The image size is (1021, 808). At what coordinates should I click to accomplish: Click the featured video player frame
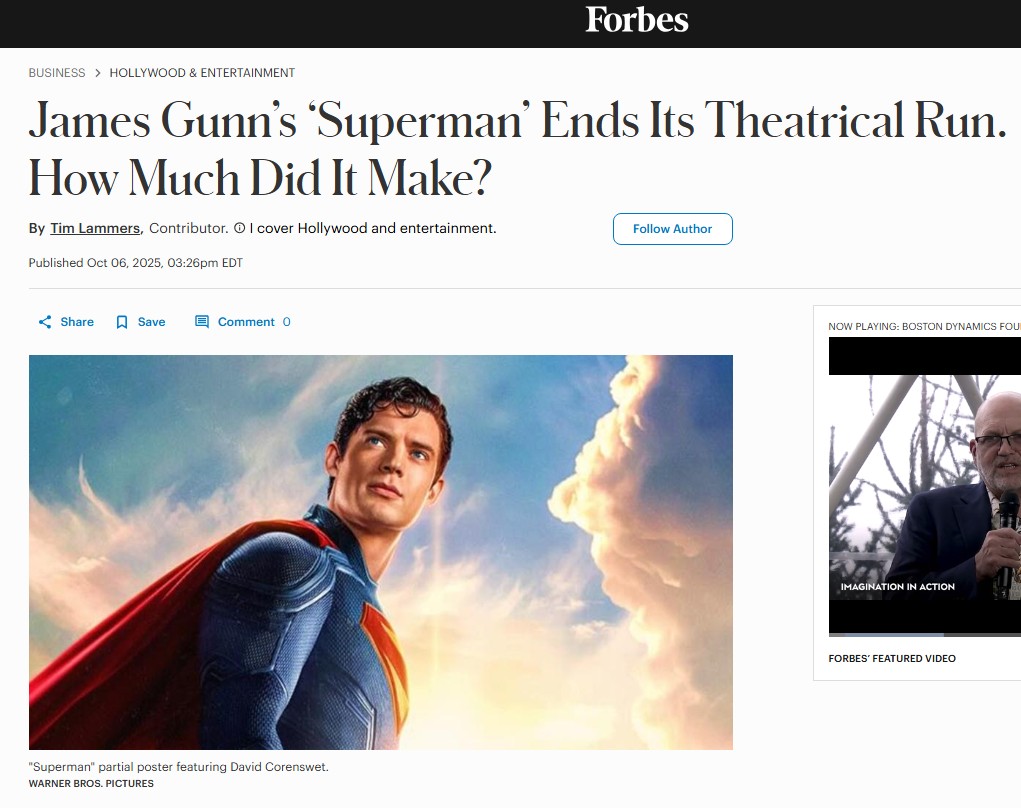(x=925, y=486)
